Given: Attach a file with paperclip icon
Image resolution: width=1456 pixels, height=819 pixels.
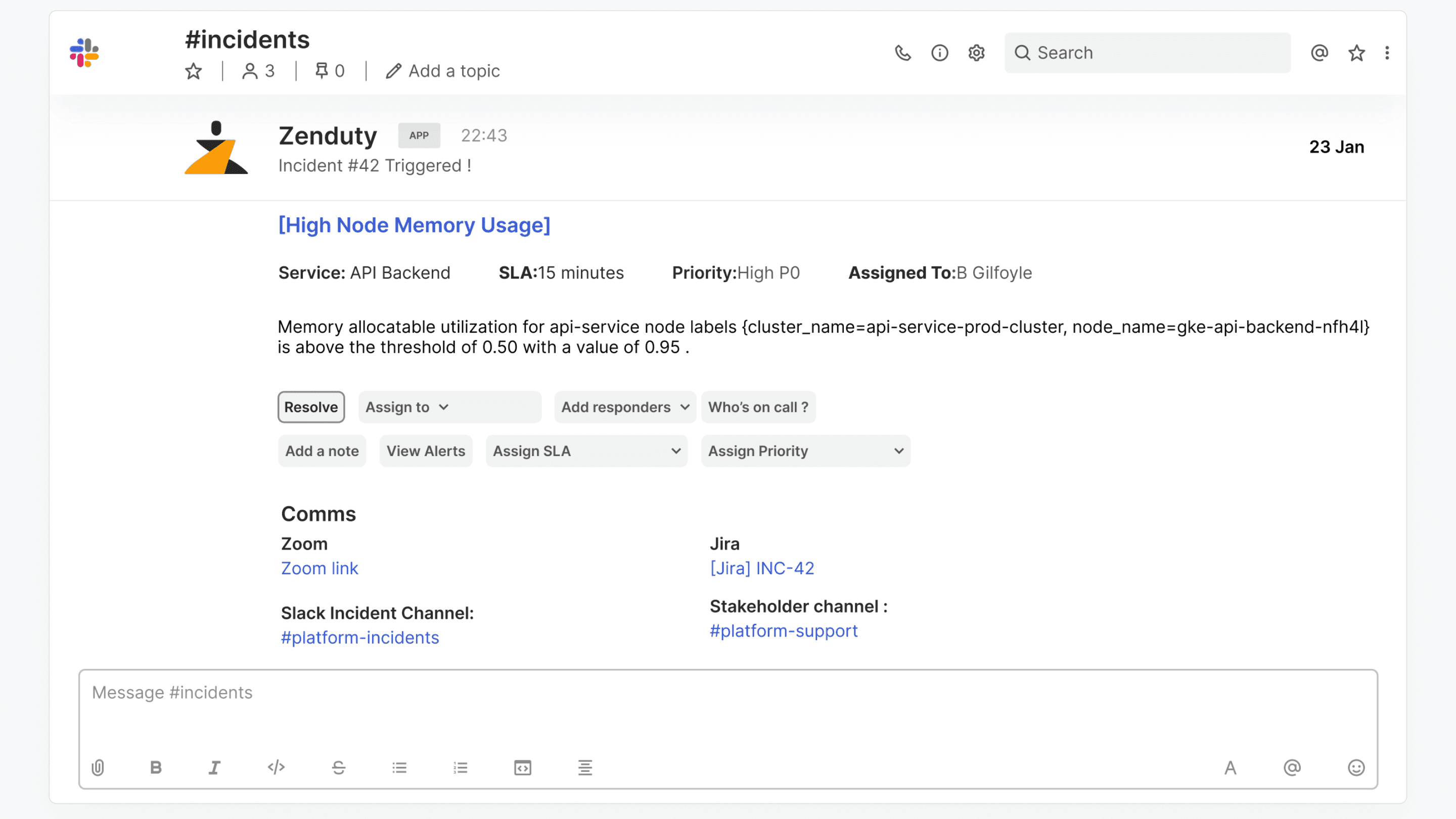Looking at the screenshot, I should [x=98, y=767].
